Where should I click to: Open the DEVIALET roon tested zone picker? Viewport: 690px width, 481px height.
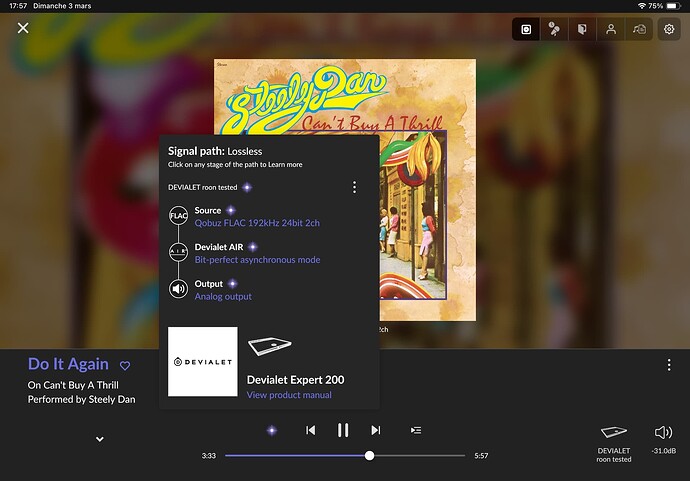pyautogui.click(x=614, y=444)
